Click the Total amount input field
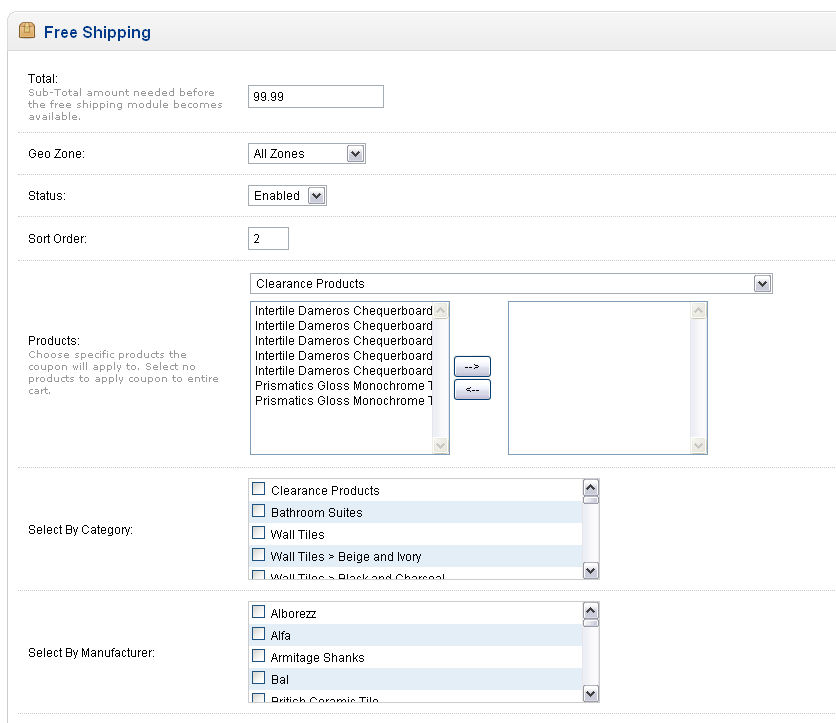836x723 pixels. click(x=316, y=97)
